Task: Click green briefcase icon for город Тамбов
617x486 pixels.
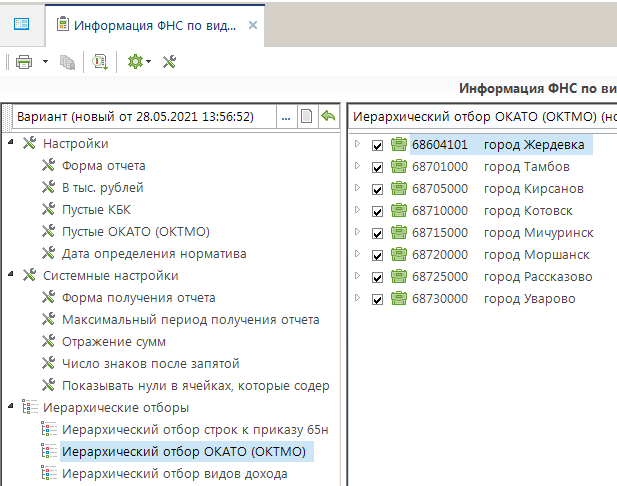Action: [x=399, y=166]
